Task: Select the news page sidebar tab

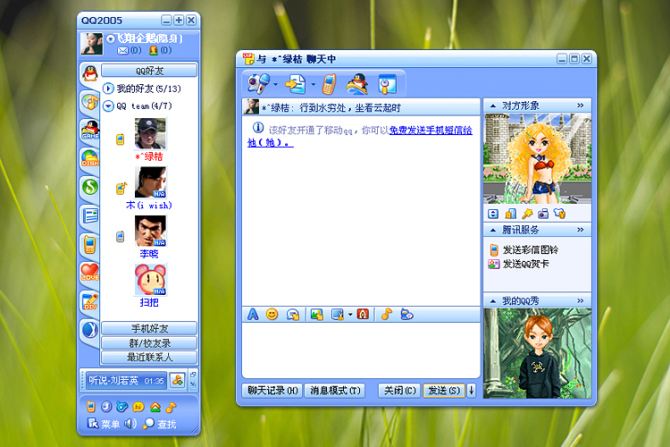Action: pos(90,215)
